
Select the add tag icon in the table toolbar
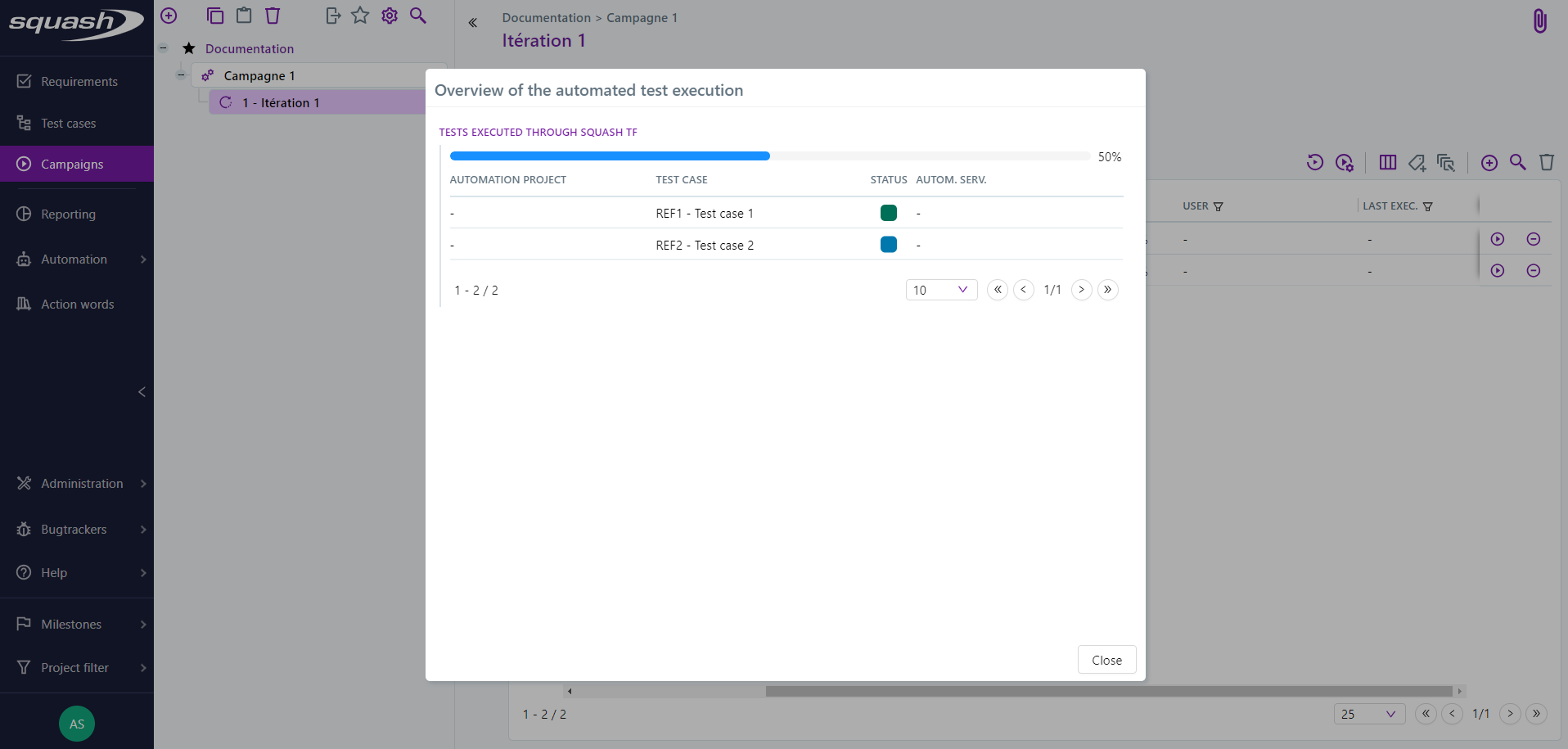[1417, 162]
